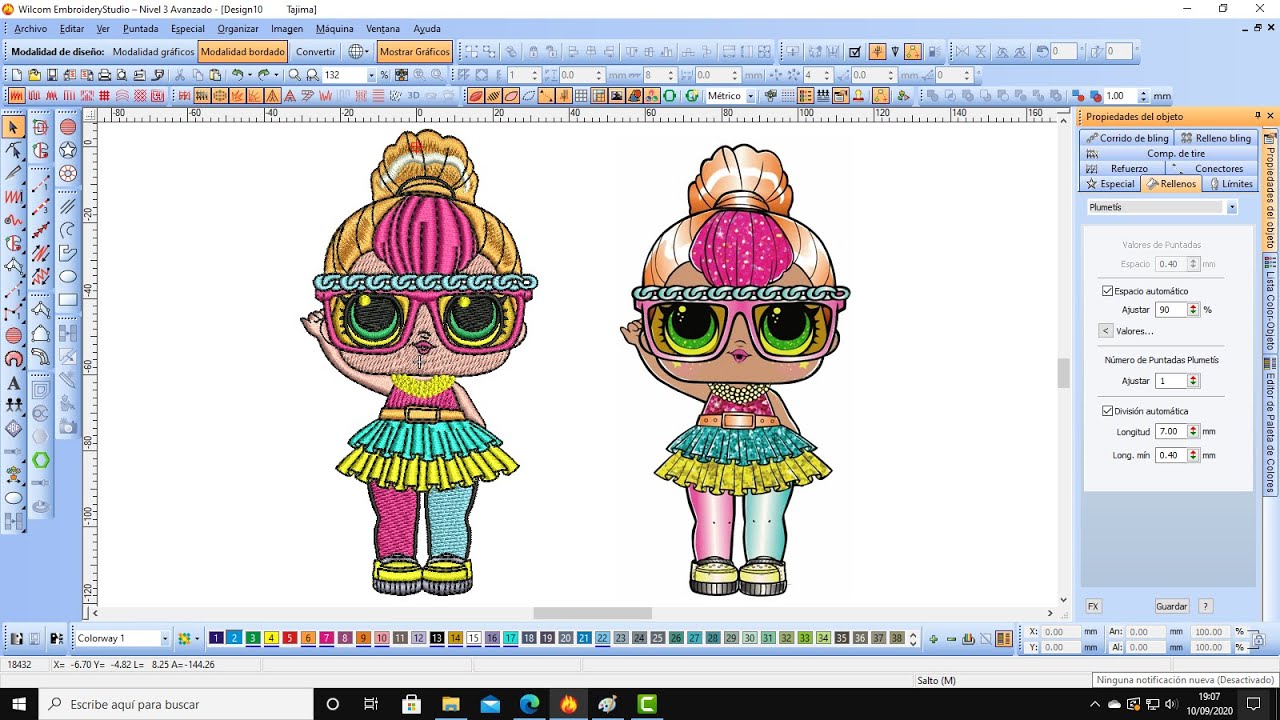The height and width of the screenshot is (720, 1280).
Task: Select color swatch number 17
Action: tap(510, 638)
